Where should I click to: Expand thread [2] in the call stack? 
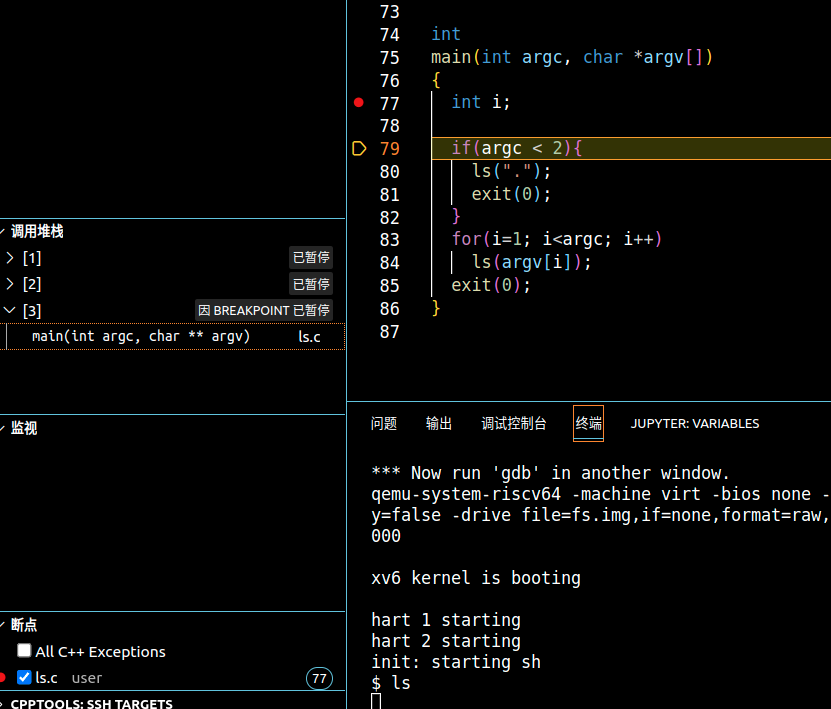[x=10, y=284]
